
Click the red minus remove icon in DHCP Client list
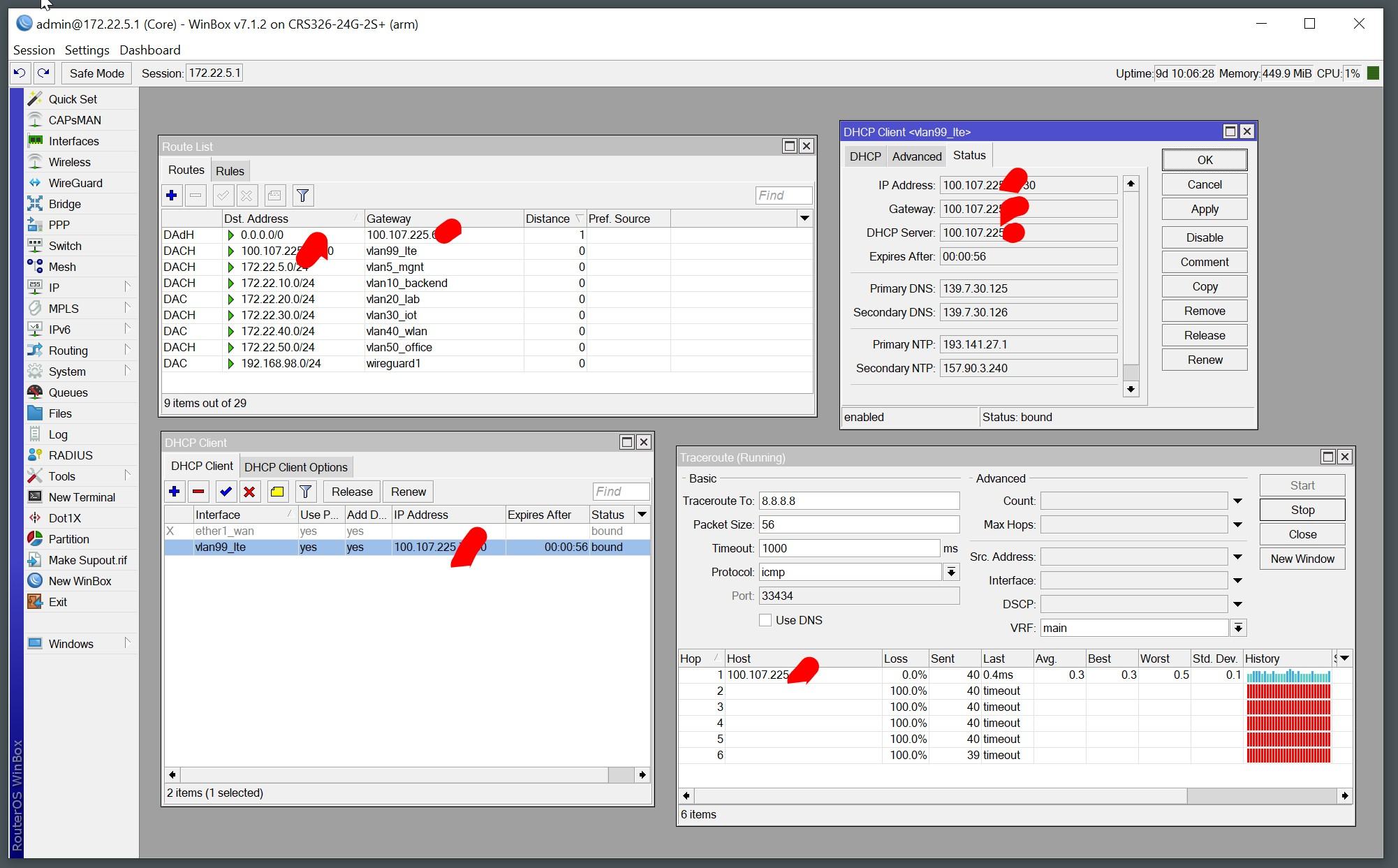(x=198, y=492)
